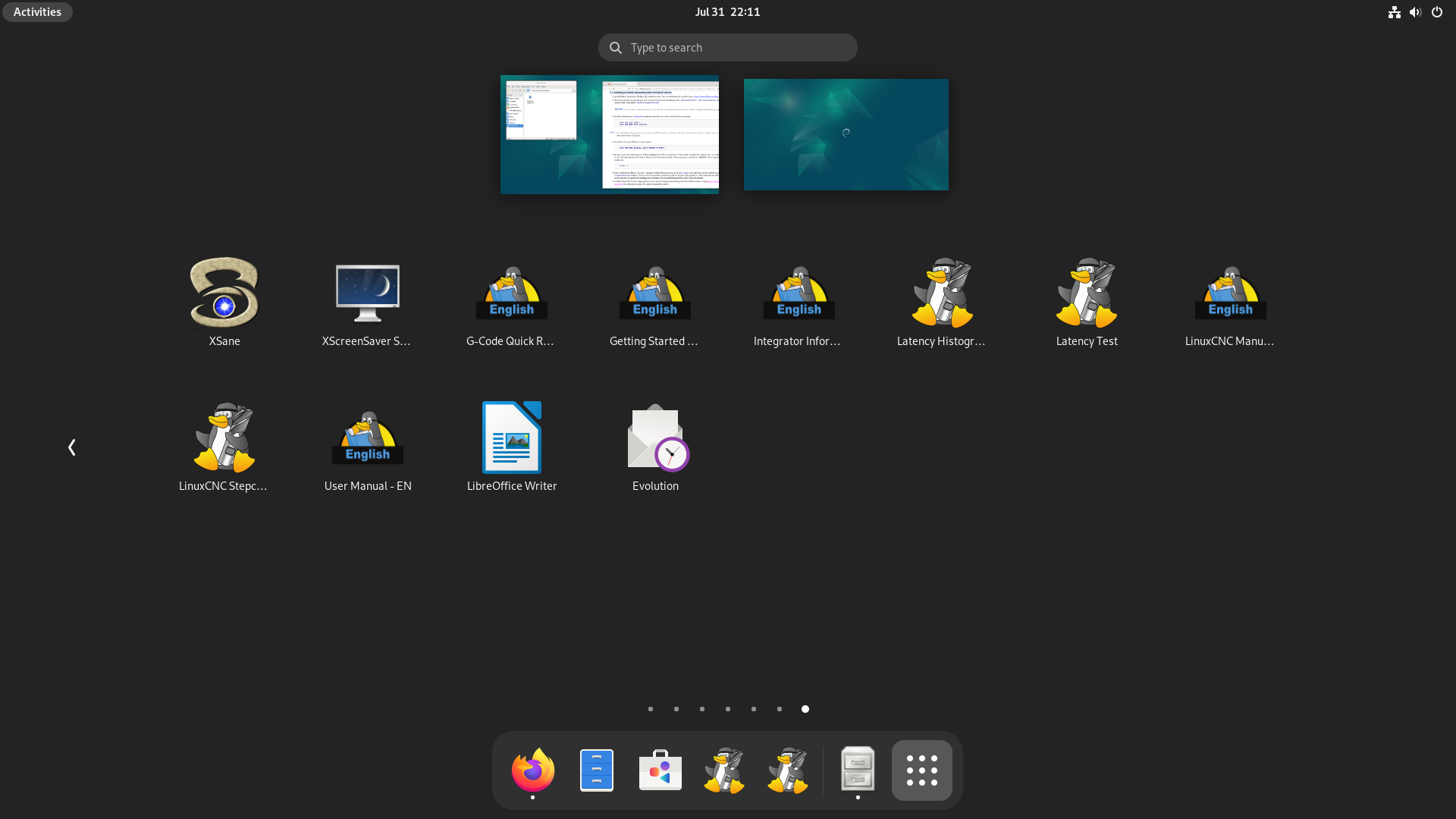
Task: Open the gray file cabinet dock app
Action: 858,770
